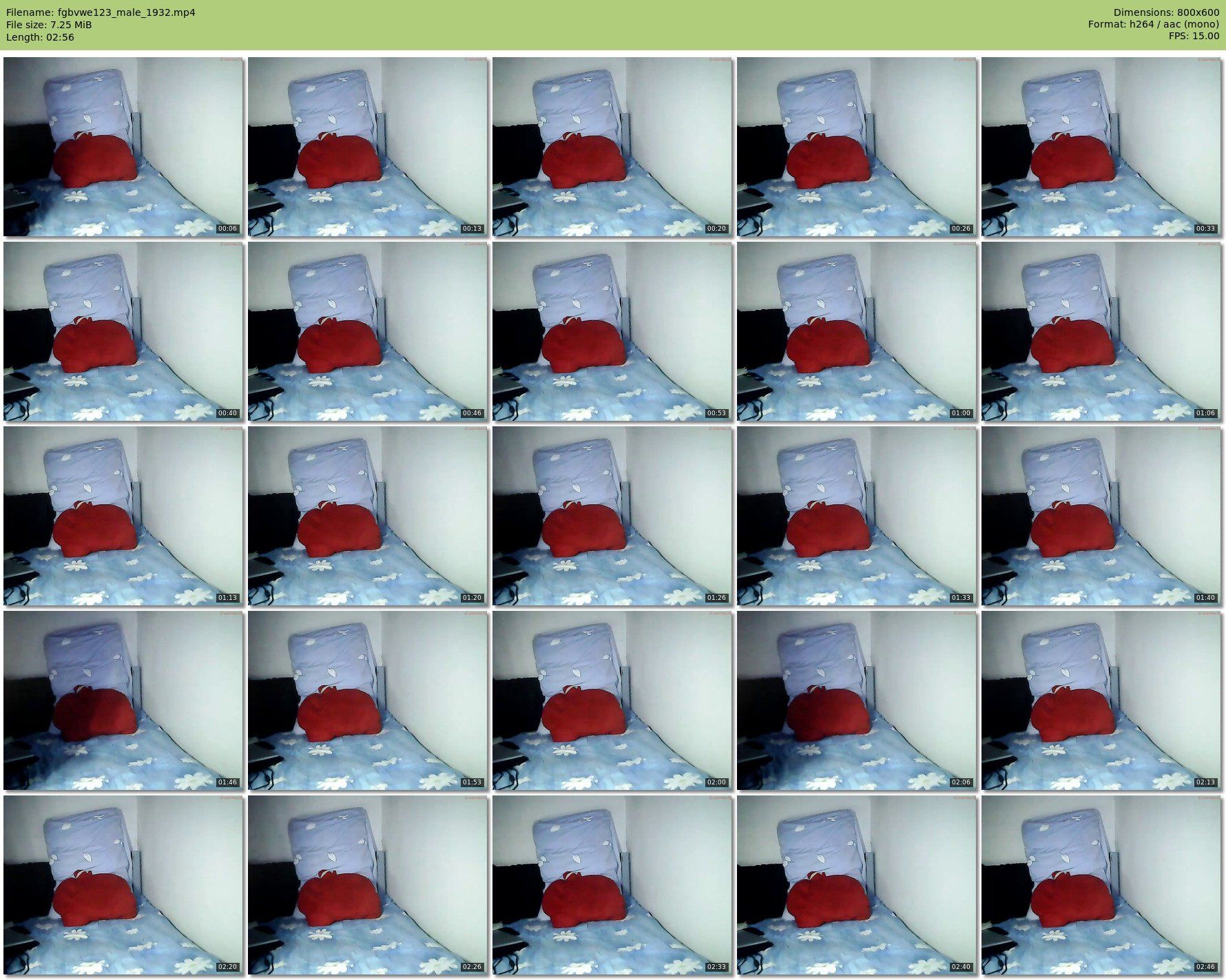Click the thumbnail marked 00:20
The width and height of the screenshot is (1226, 980).
point(612,147)
